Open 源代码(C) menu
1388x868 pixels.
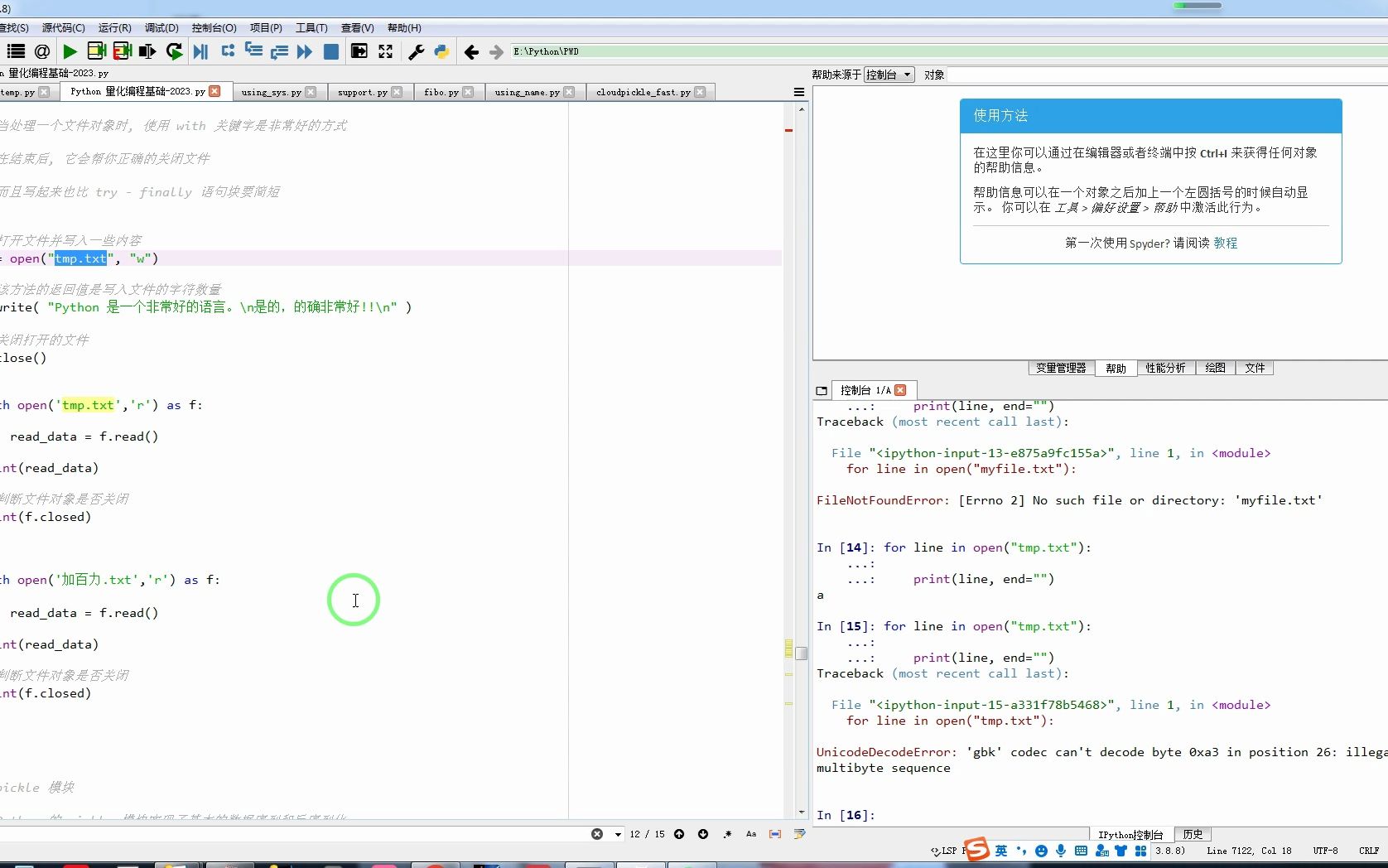tap(64, 27)
